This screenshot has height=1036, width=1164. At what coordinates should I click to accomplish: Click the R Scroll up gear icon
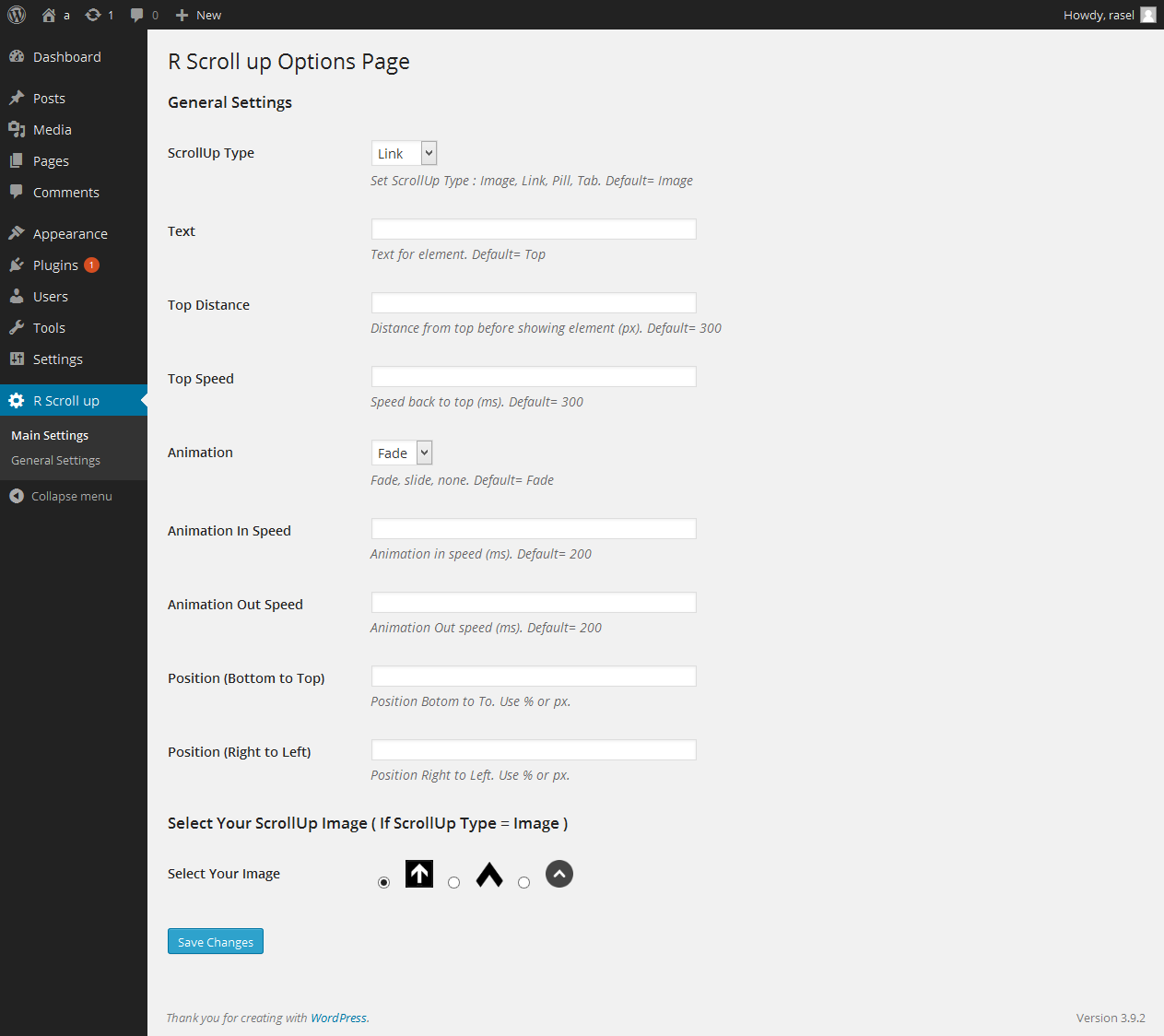point(17,400)
